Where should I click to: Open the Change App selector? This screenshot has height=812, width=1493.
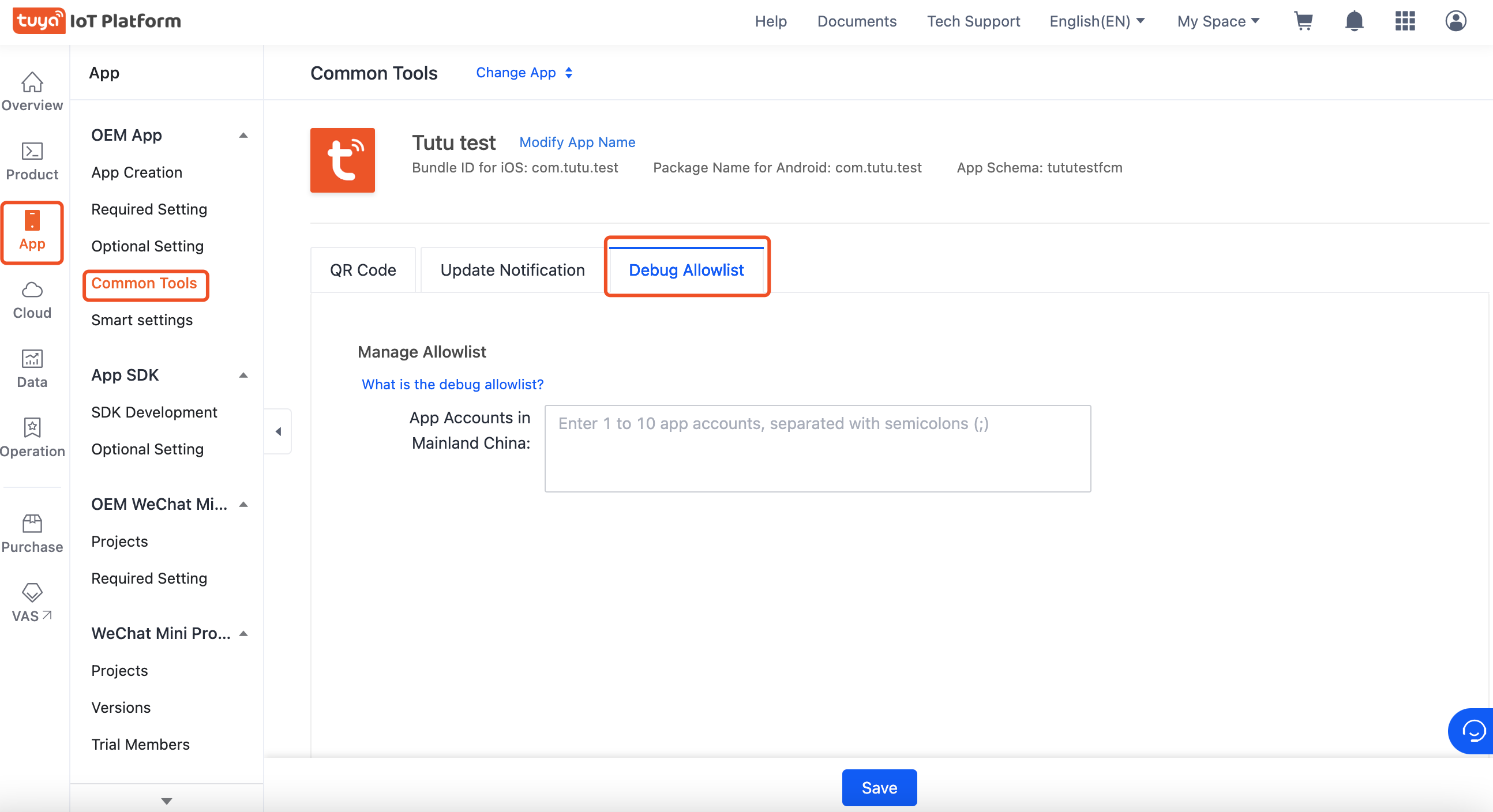[524, 73]
